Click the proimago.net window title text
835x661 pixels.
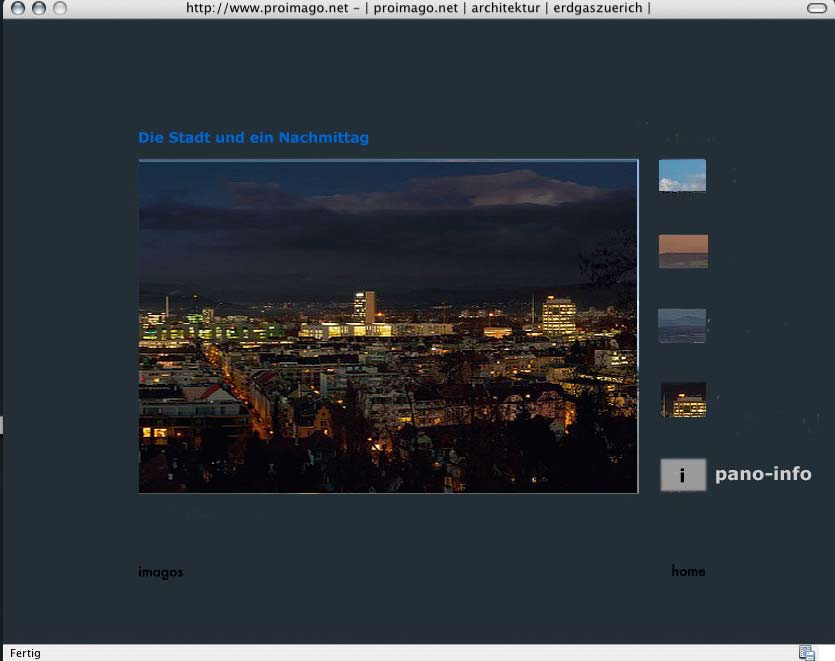point(418,8)
